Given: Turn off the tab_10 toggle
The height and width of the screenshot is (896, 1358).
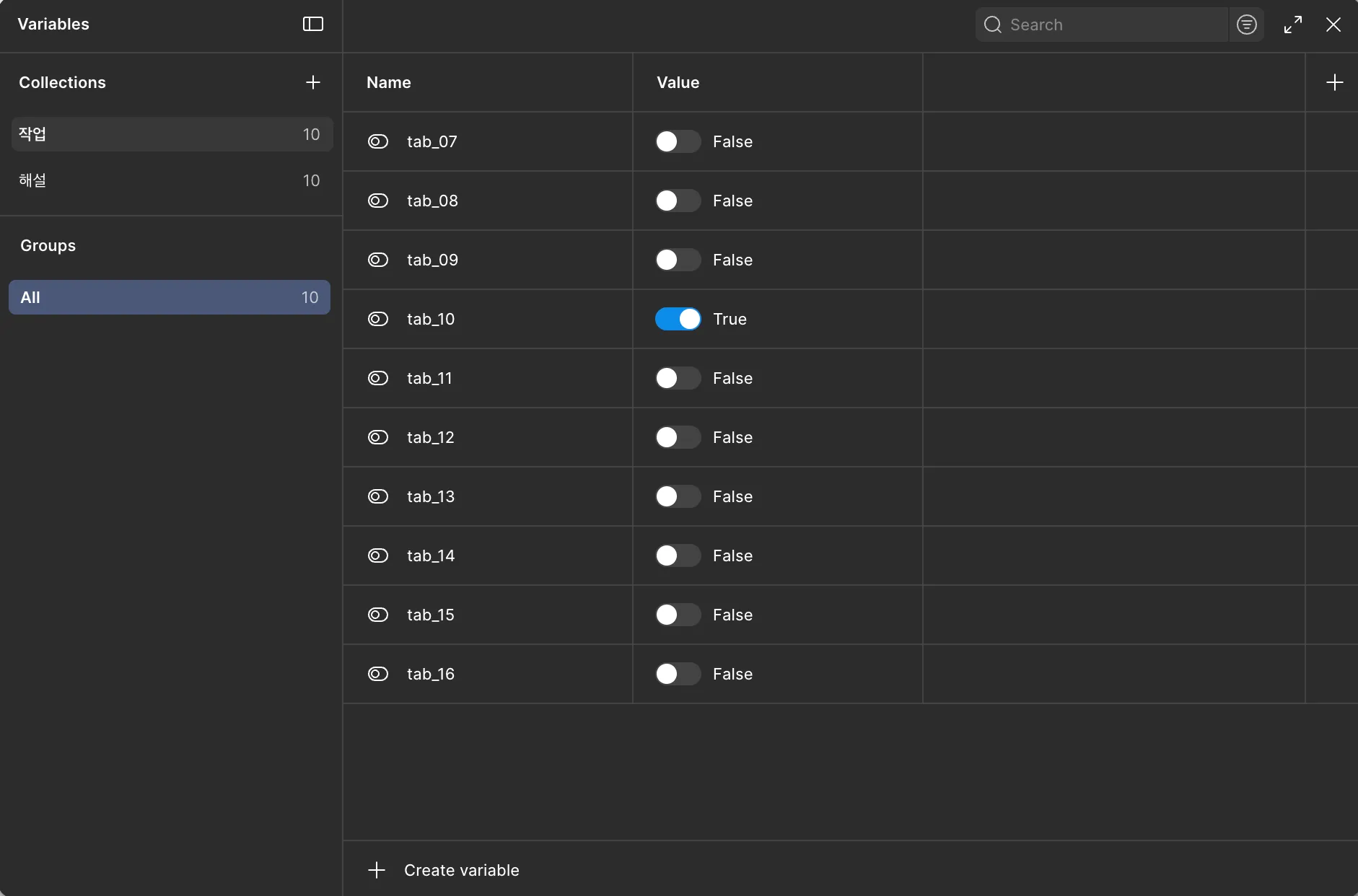Looking at the screenshot, I should [x=678, y=319].
